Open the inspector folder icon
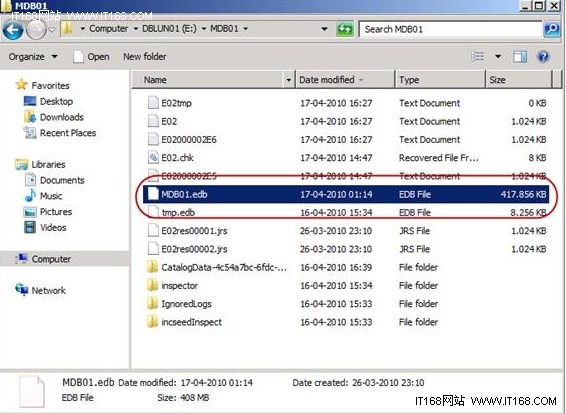The height and width of the screenshot is (414, 566). click(x=152, y=285)
